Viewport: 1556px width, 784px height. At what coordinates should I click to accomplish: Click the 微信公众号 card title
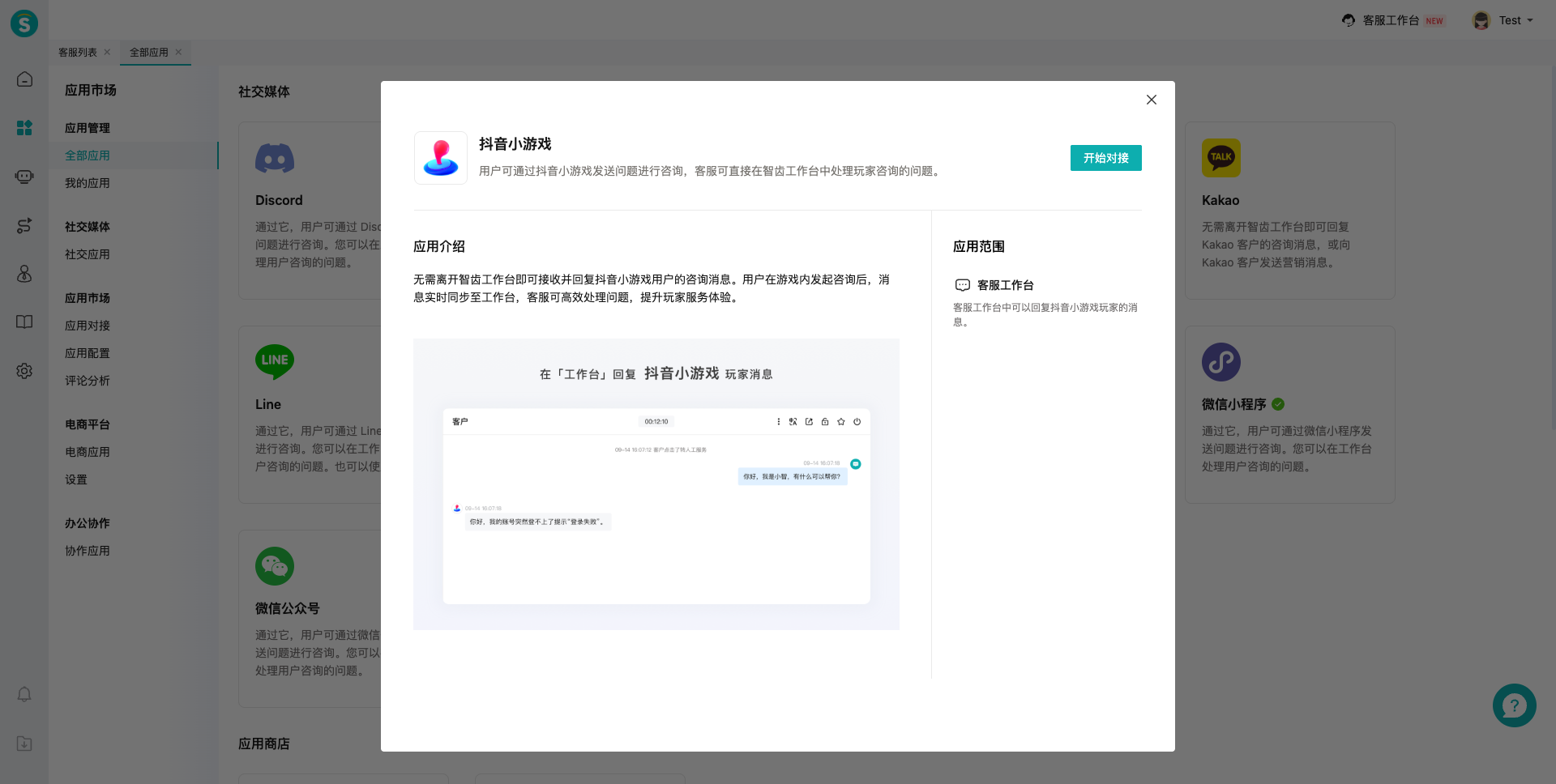288,608
